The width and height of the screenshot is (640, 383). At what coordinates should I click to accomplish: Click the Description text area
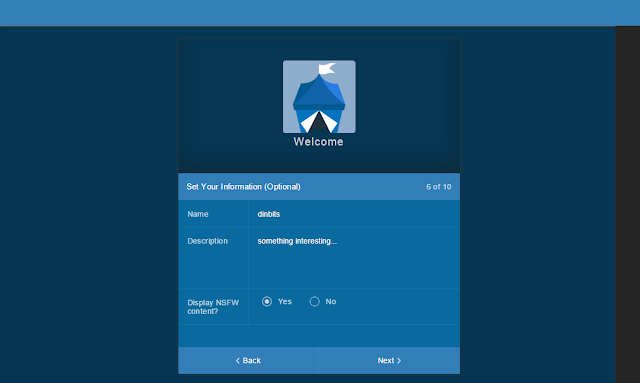pos(354,258)
